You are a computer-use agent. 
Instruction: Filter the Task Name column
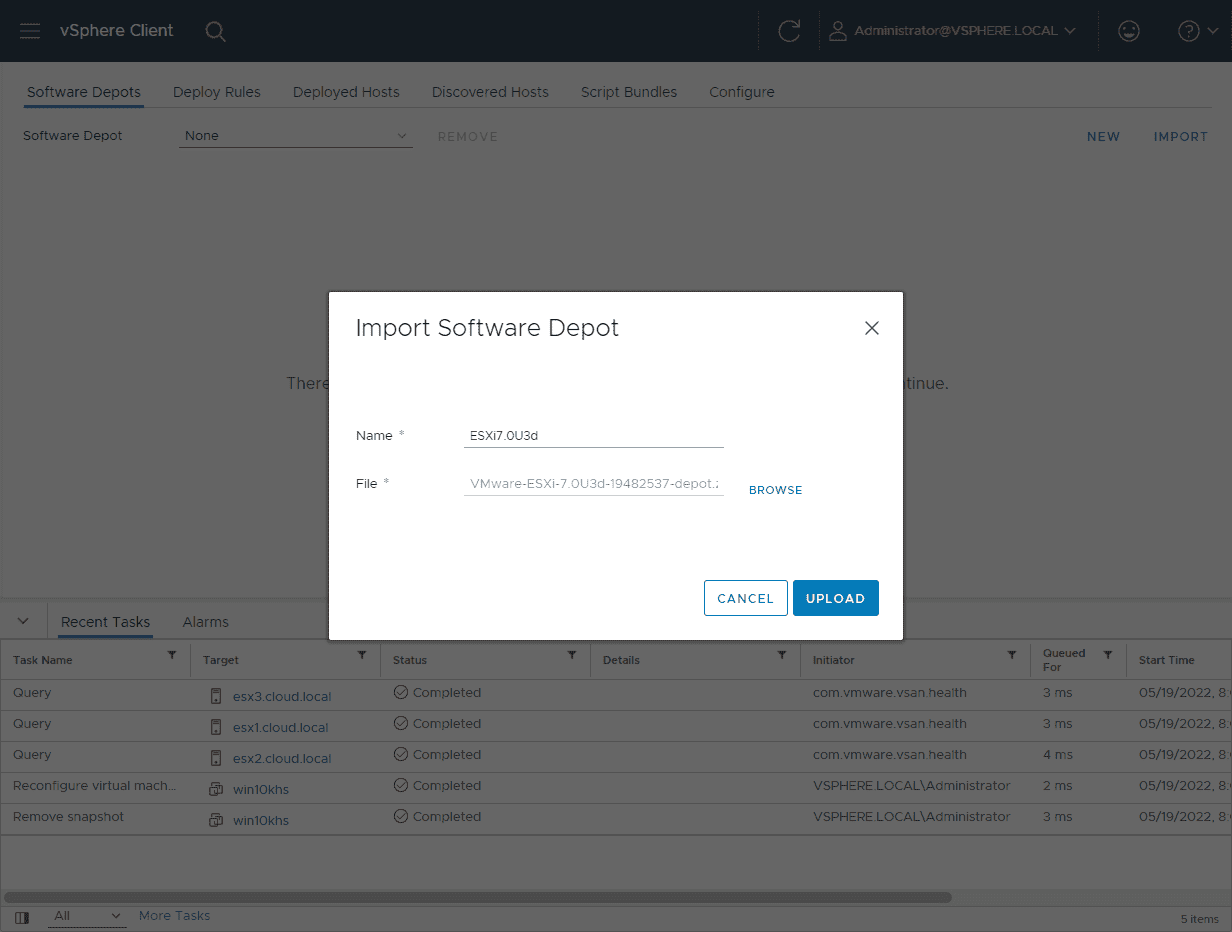(172, 655)
